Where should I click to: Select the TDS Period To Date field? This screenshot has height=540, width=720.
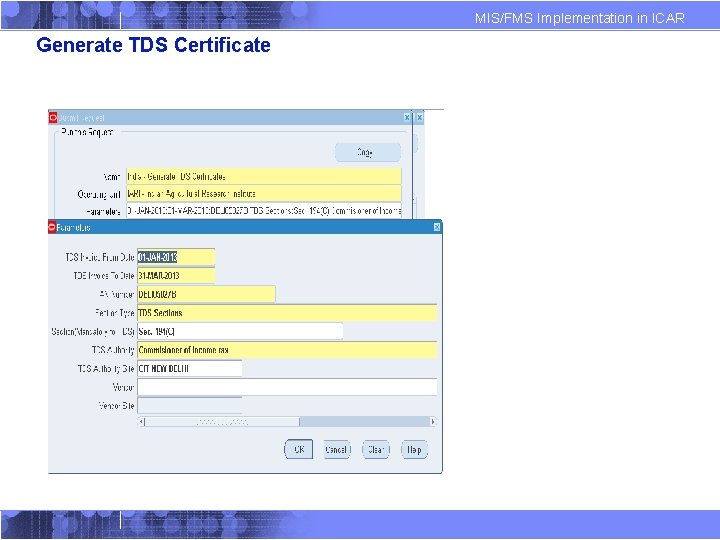[176, 276]
